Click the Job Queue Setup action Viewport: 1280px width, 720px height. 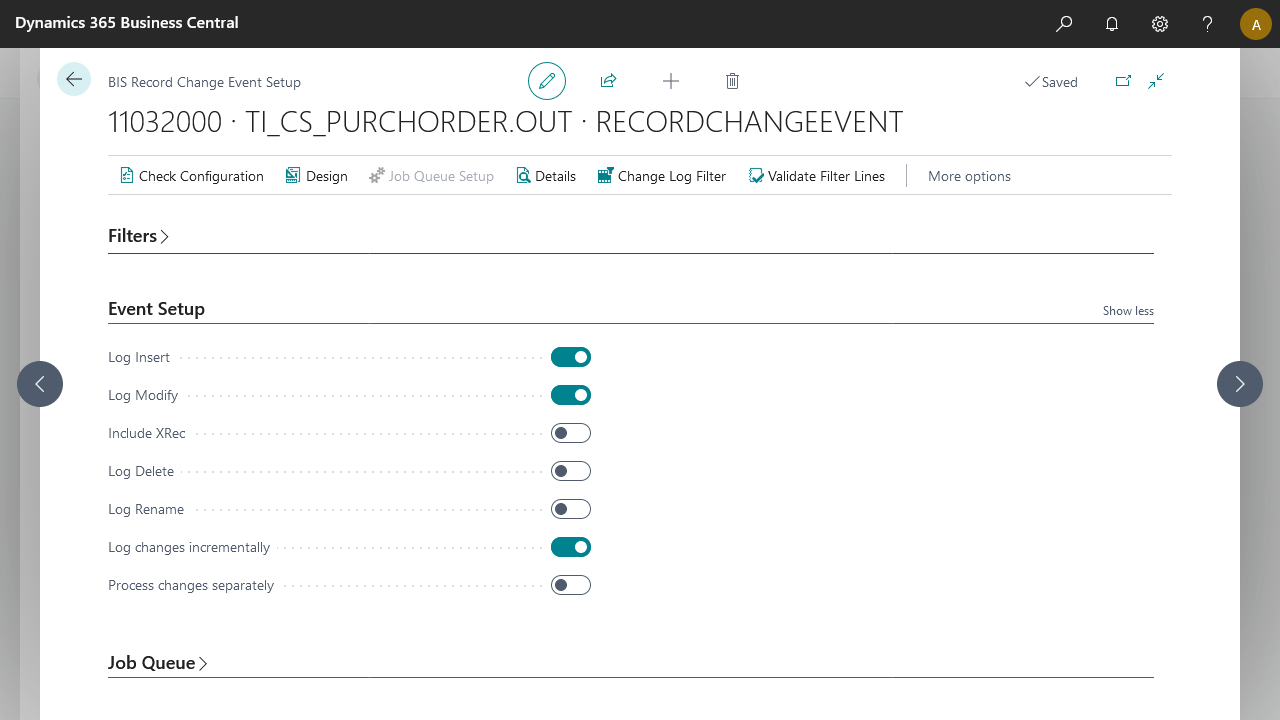tap(432, 176)
